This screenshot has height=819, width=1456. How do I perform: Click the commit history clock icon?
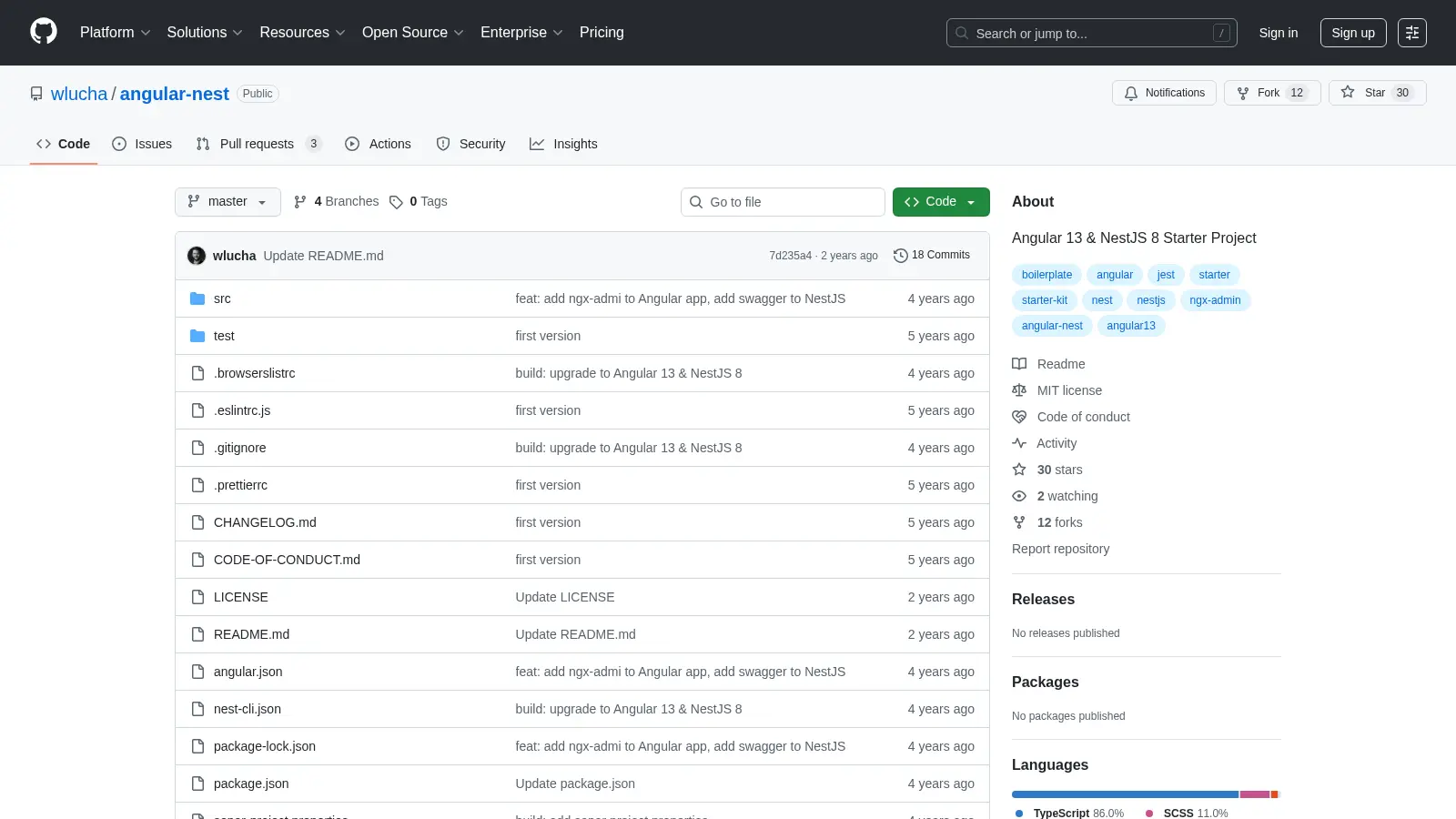tap(901, 256)
